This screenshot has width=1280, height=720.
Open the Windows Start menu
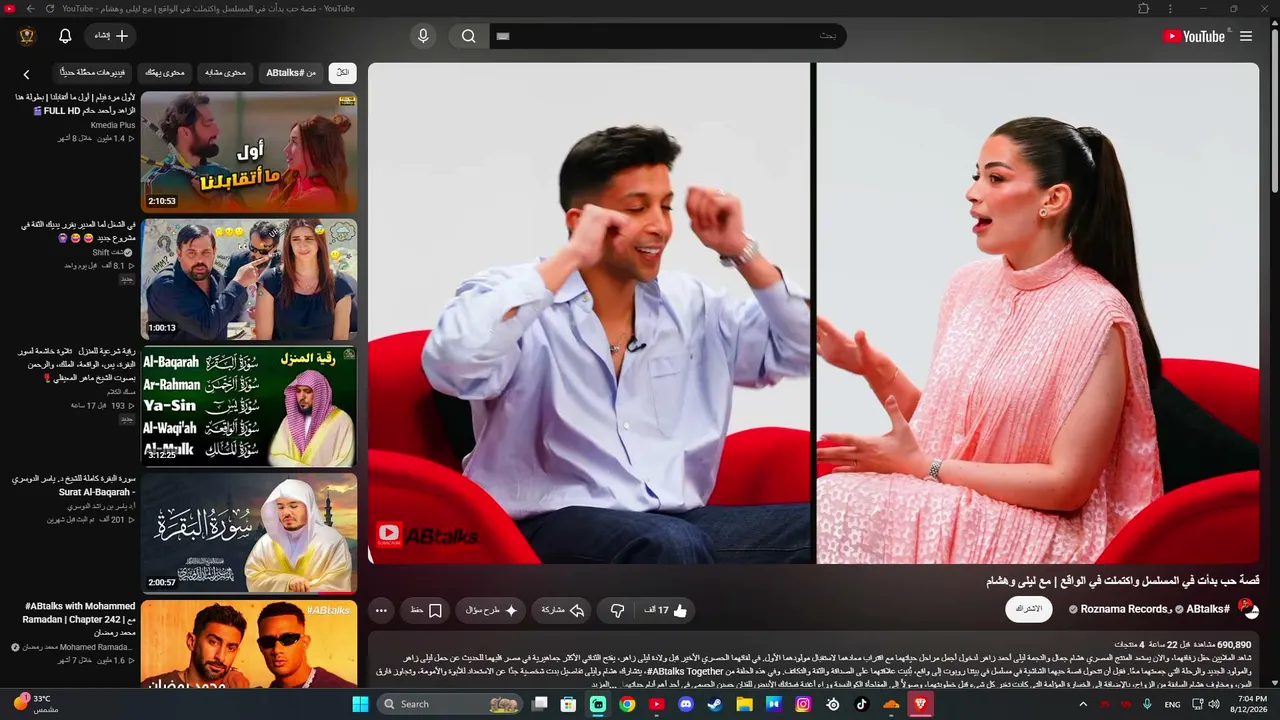pos(360,704)
